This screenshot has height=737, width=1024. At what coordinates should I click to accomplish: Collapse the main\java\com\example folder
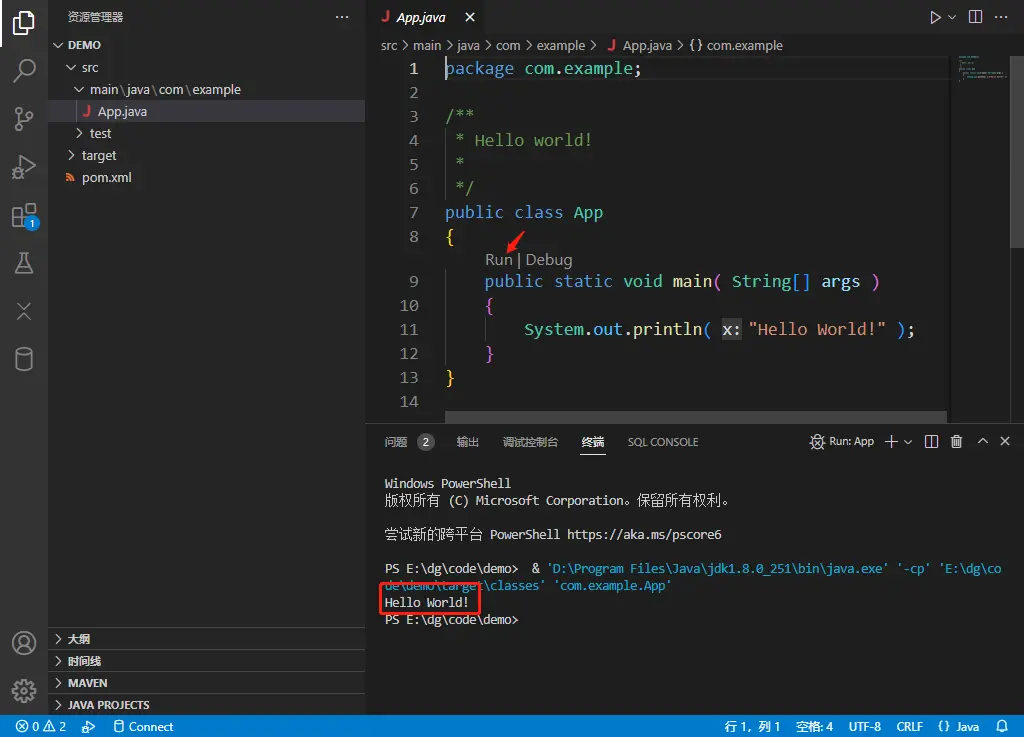point(206,89)
